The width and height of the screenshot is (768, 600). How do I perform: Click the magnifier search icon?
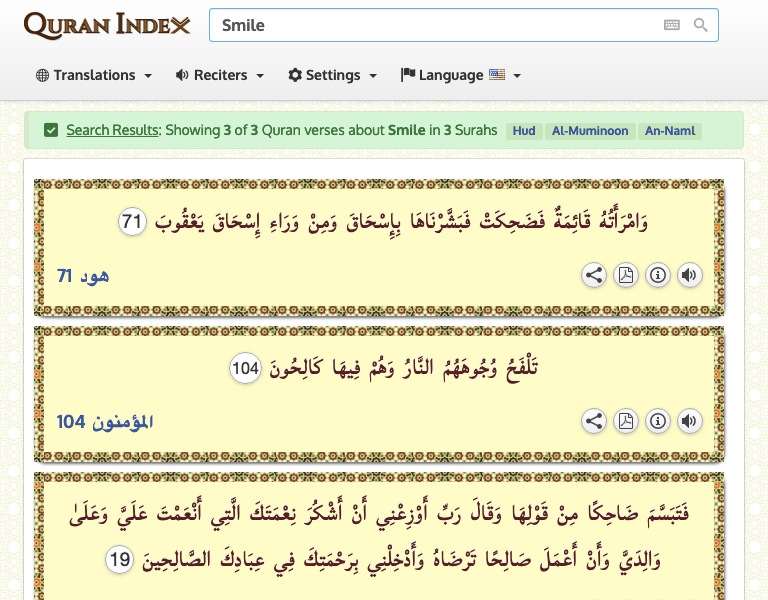coord(701,25)
